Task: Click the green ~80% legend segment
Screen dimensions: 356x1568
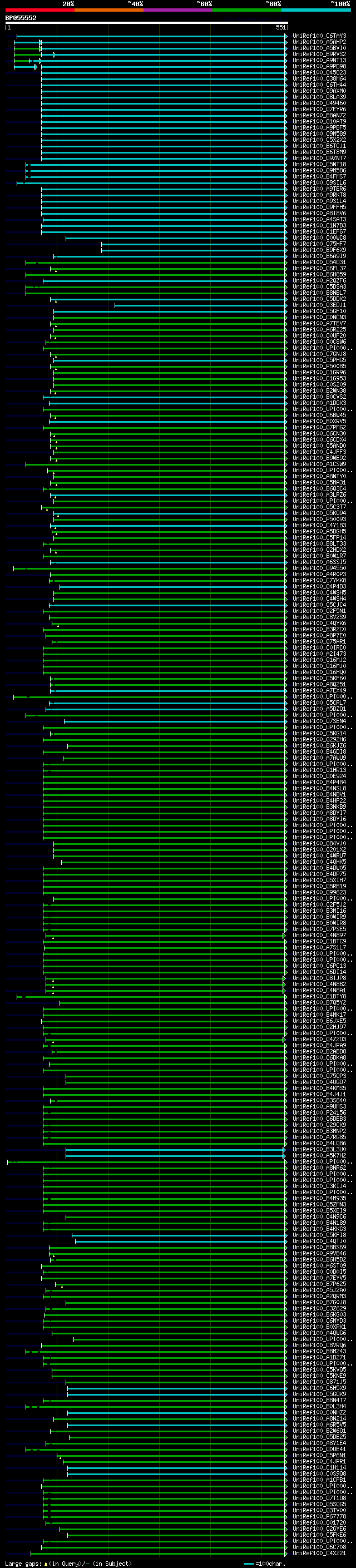Action: [247, 10]
